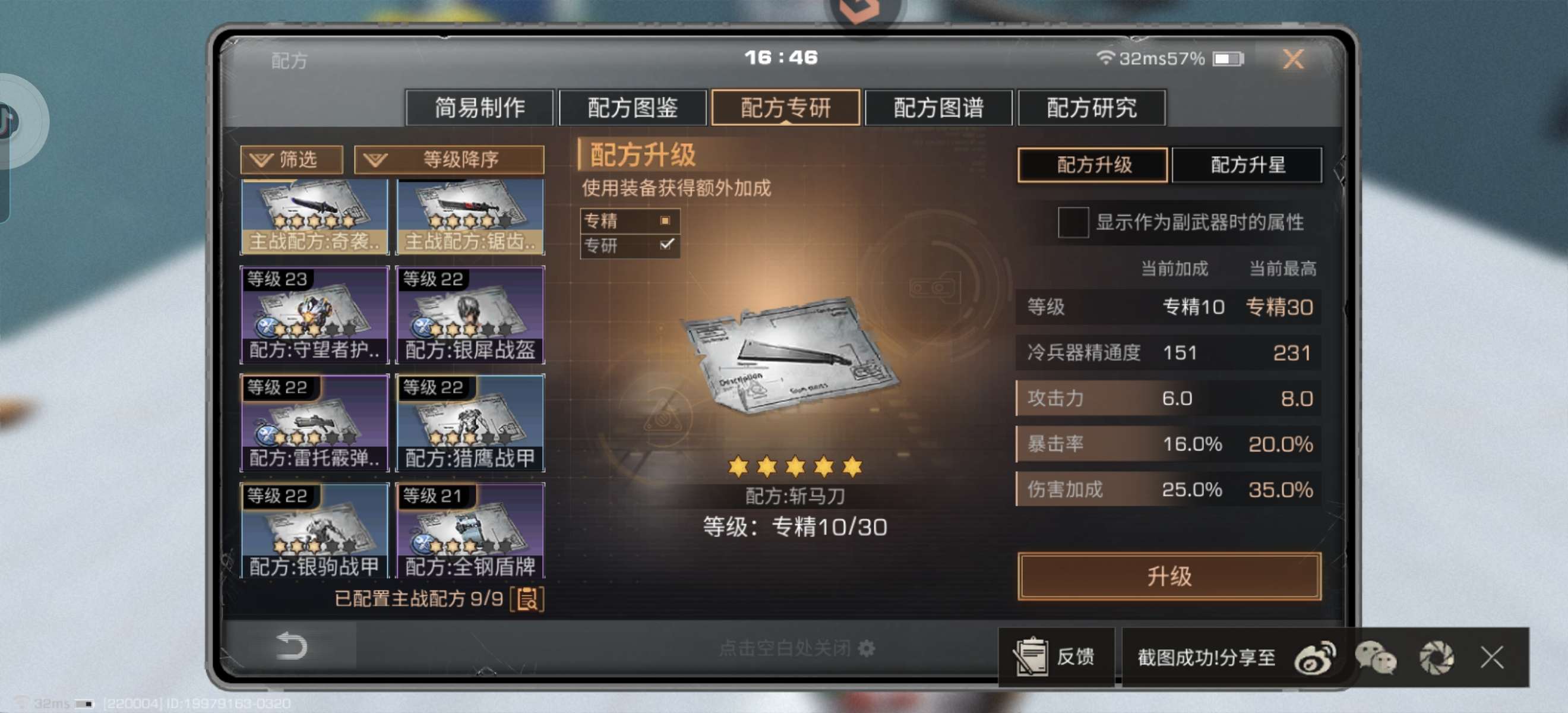Enable 显示作为副武器时的属性 checkbox
Viewport: 1568px width, 713px height.
click(1073, 222)
